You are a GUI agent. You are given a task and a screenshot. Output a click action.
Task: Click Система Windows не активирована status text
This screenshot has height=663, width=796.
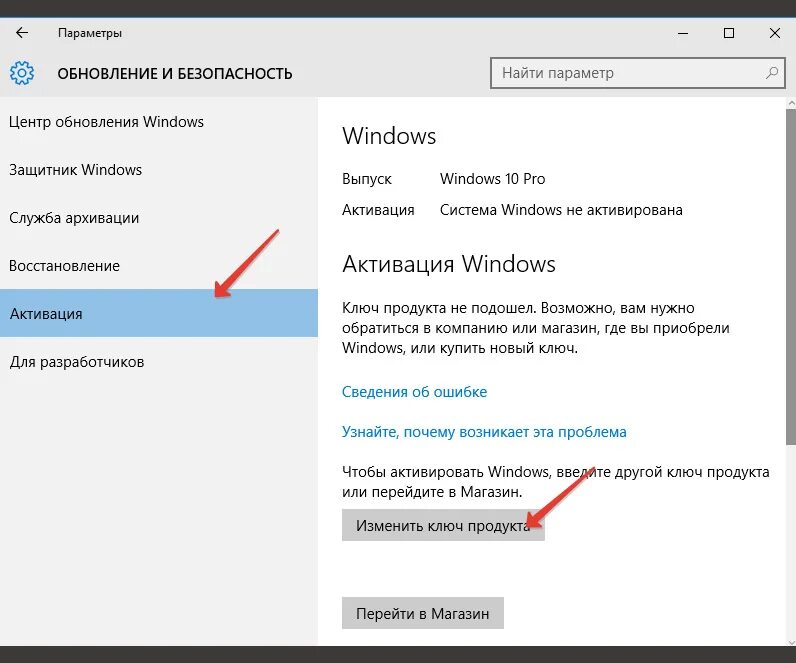[561, 210]
